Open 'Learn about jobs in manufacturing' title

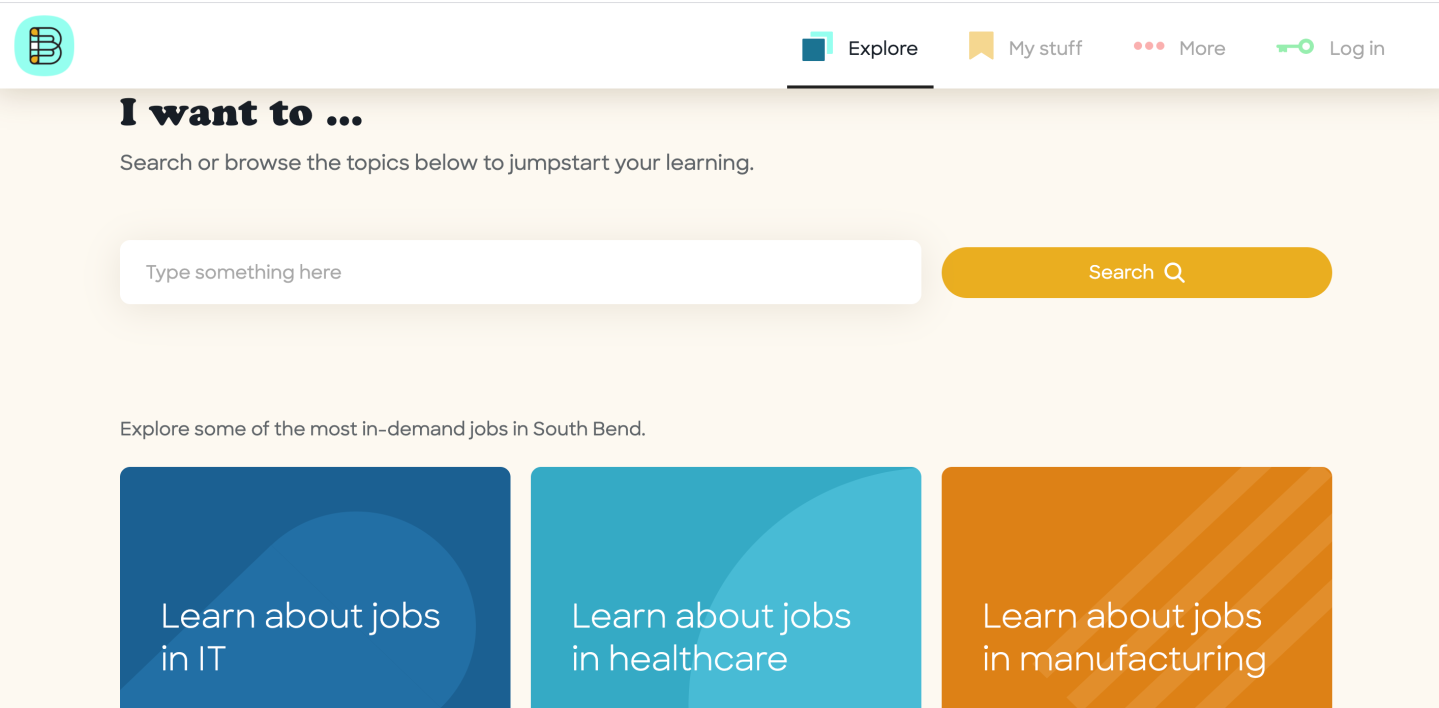pyautogui.click(x=1124, y=637)
